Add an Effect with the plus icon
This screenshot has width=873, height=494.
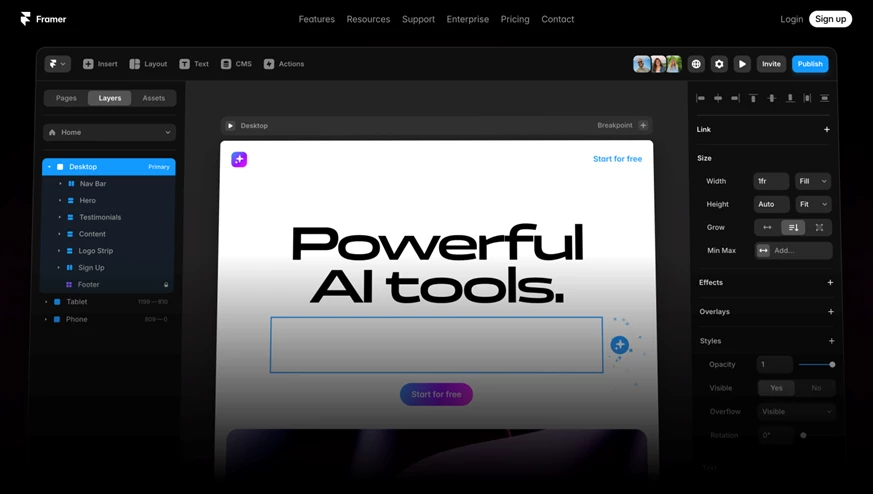coord(830,282)
